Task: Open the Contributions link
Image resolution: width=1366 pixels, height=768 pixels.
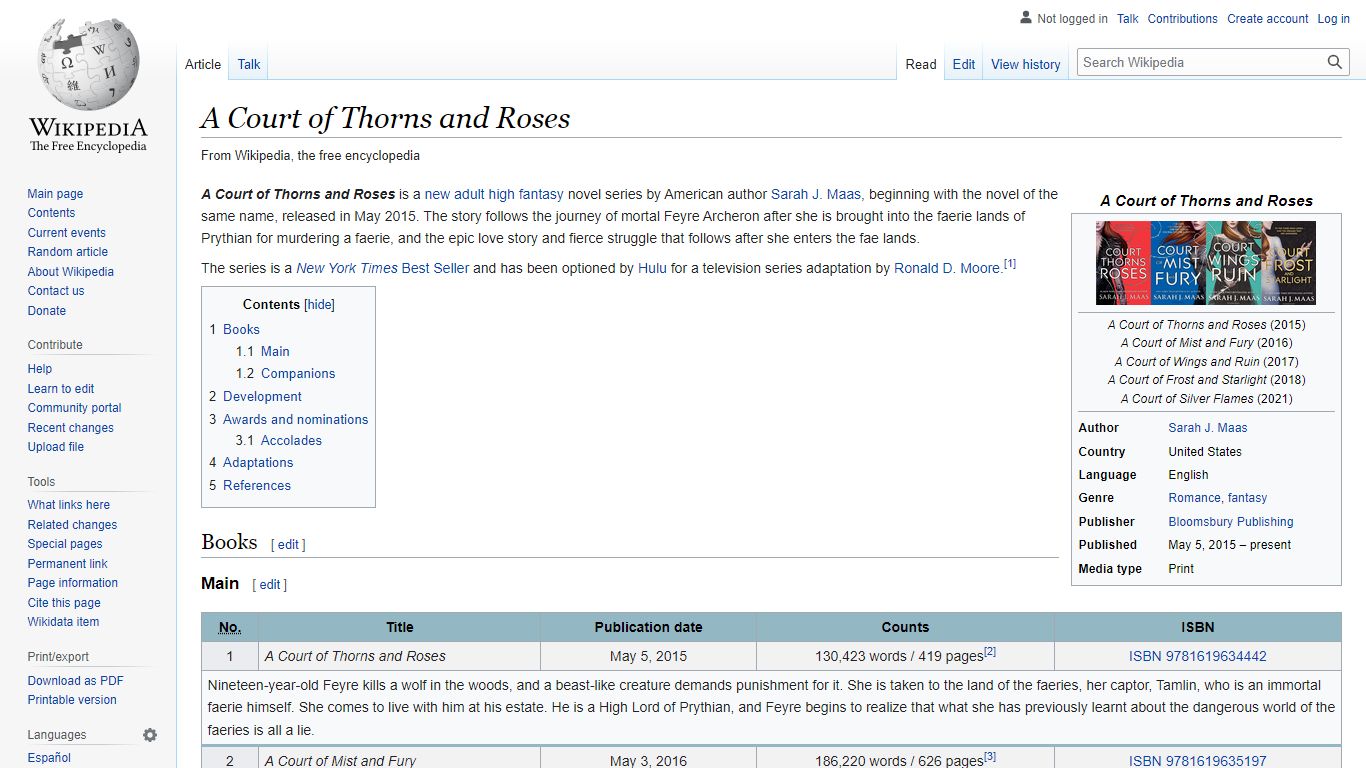Action: [1183, 18]
